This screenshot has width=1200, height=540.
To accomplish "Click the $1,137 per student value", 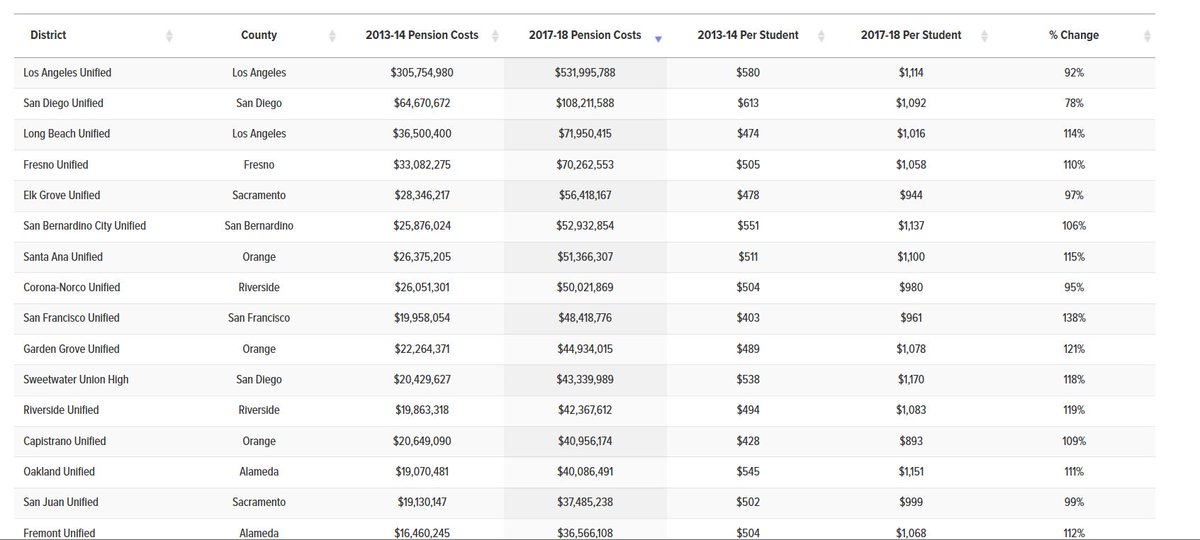I will pyautogui.click(x=911, y=226).
